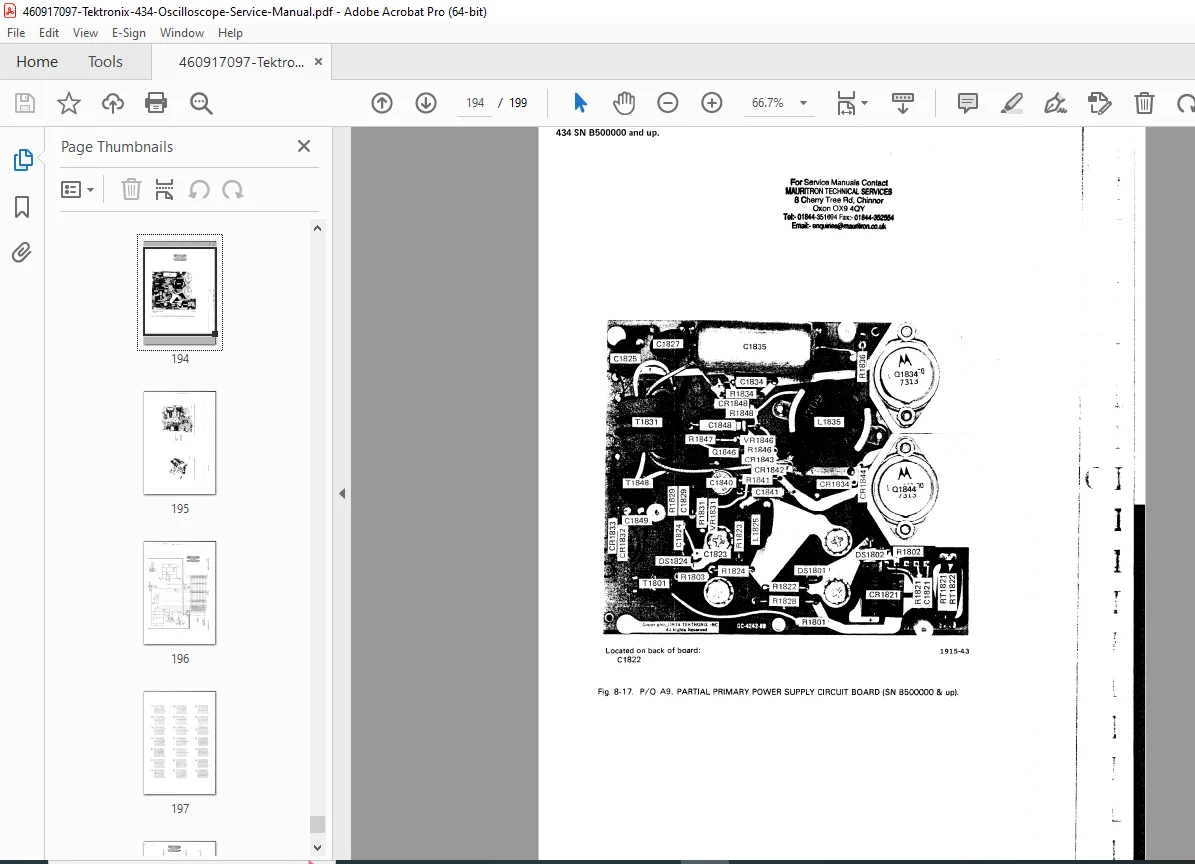This screenshot has width=1195, height=864.
Task: Switch to the Home tab
Action: [x=37, y=62]
